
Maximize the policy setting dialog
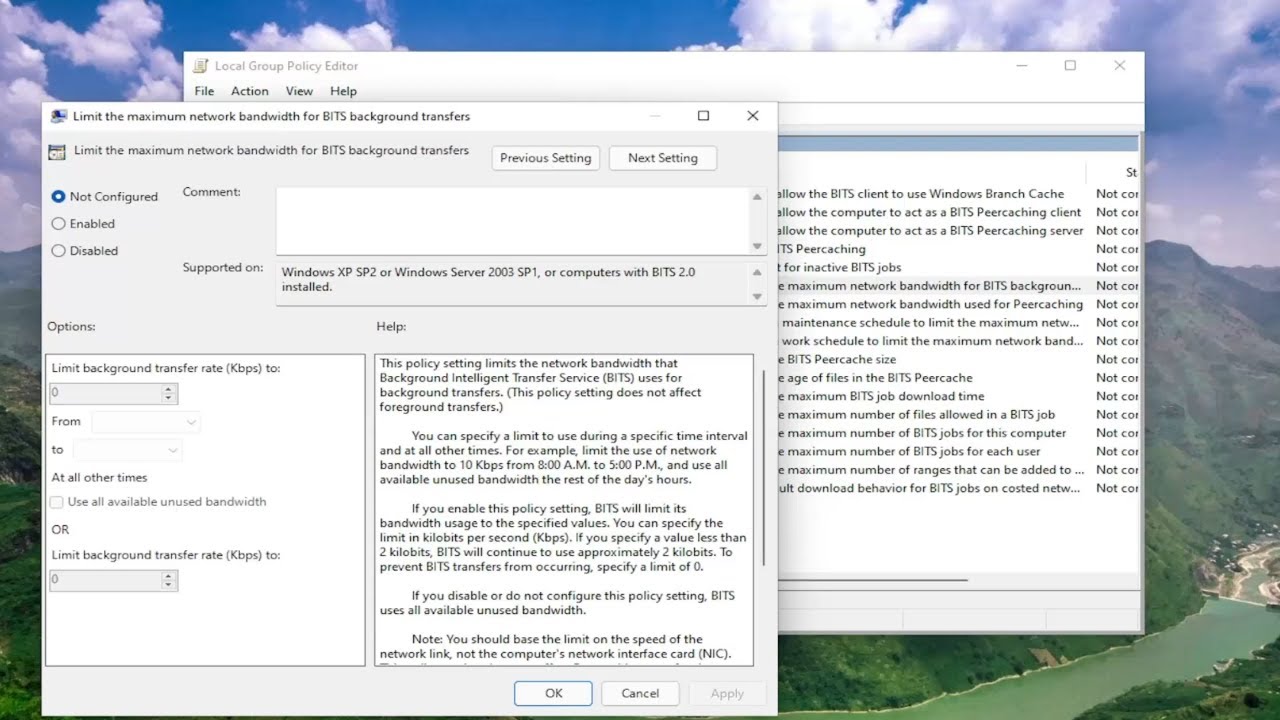703,116
